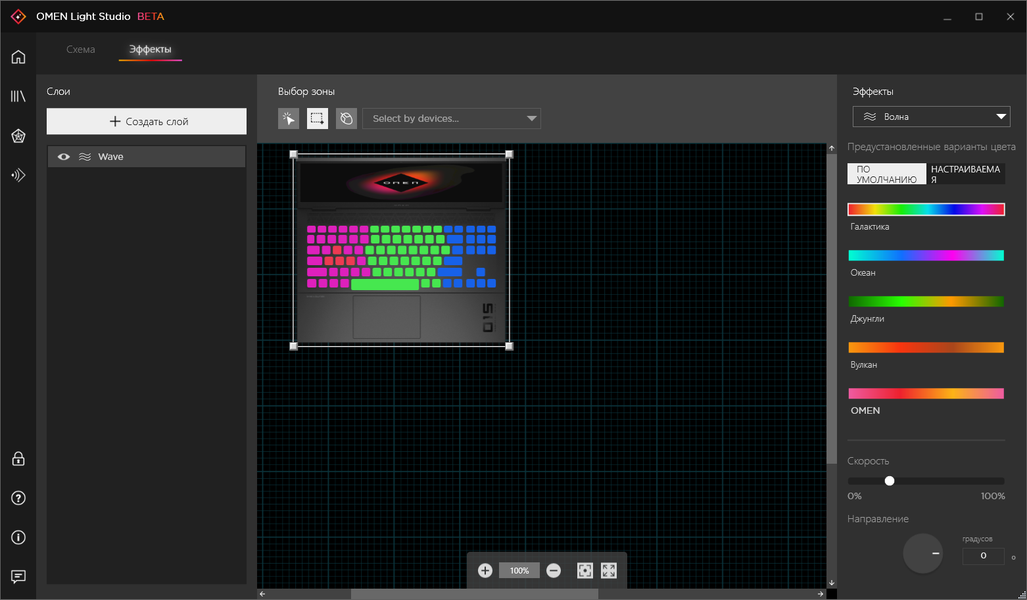
Task: Click the canvas scroll left arrow
Action: pyautogui.click(x=262, y=594)
